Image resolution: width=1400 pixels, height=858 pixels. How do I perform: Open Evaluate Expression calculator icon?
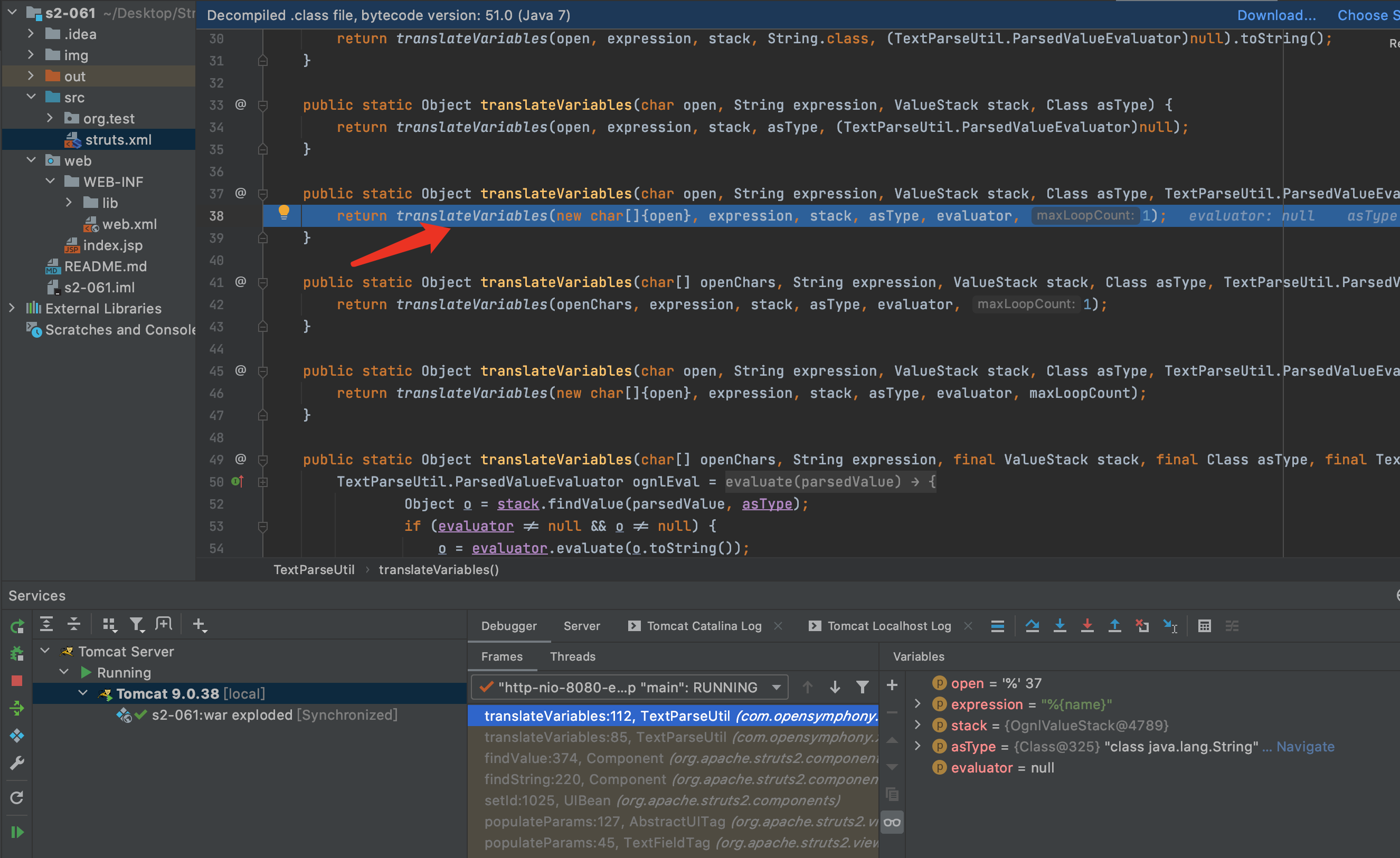tap(1205, 626)
